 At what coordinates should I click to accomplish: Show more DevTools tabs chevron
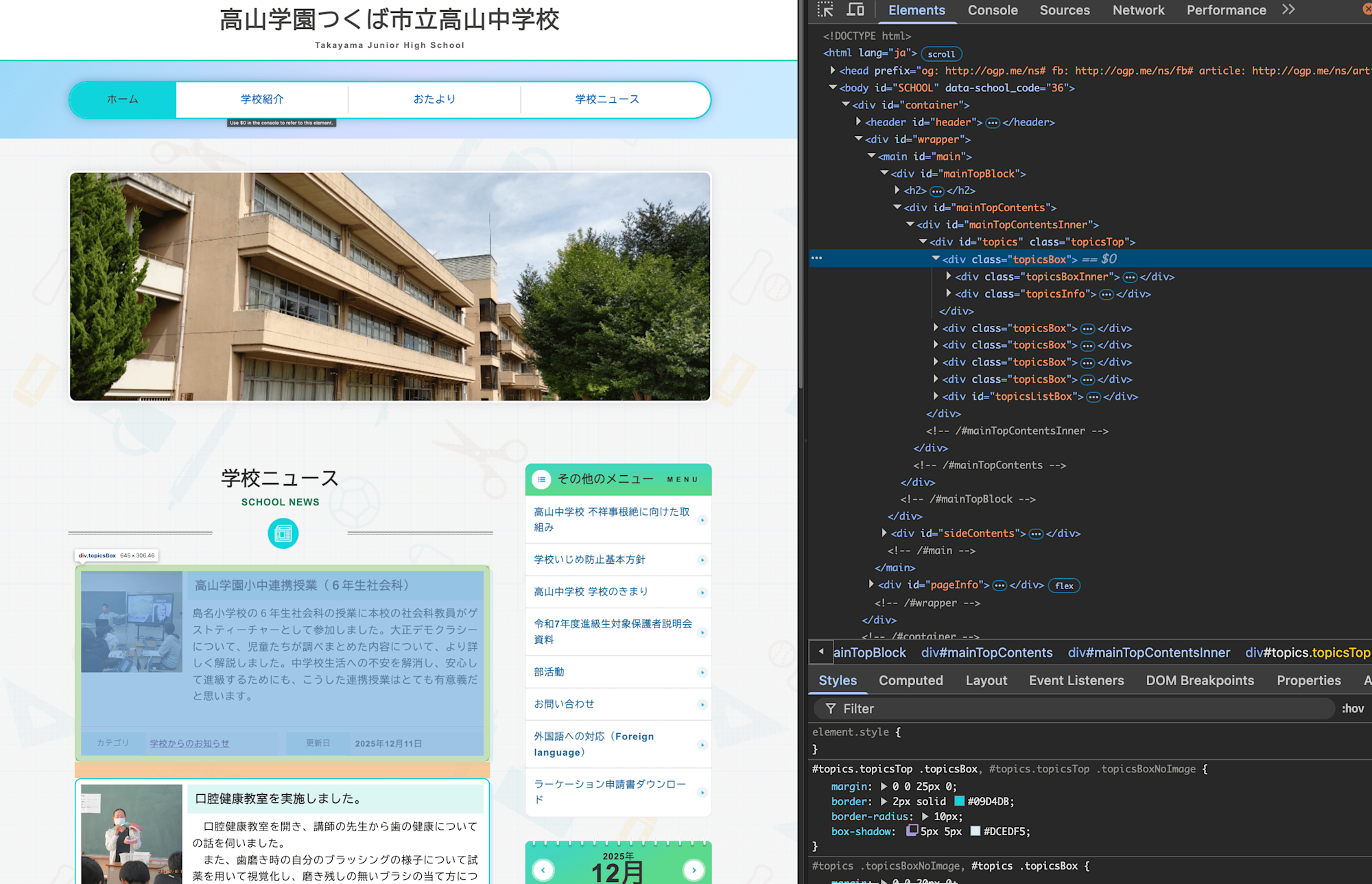[x=1288, y=10]
